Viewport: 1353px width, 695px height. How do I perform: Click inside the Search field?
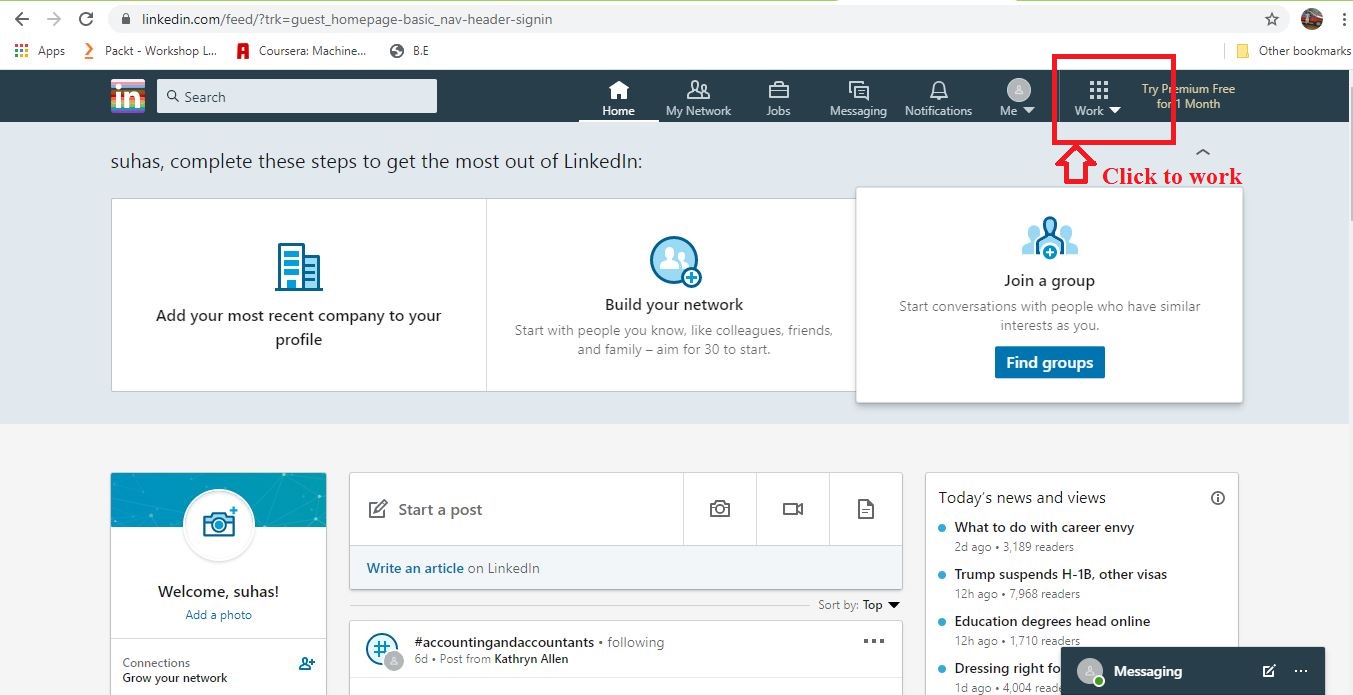pos(296,96)
